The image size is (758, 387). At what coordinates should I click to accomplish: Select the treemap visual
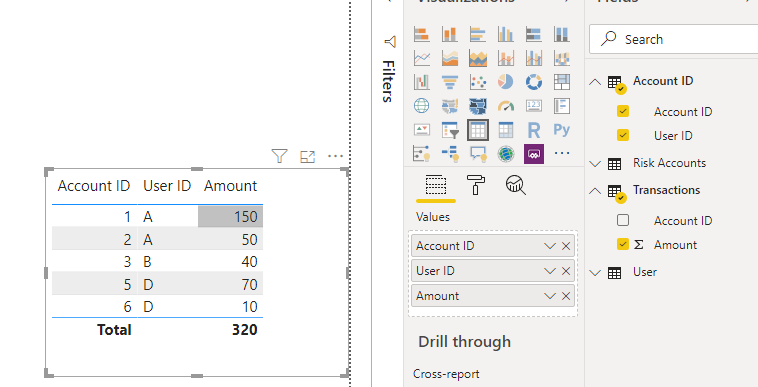[562, 82]
